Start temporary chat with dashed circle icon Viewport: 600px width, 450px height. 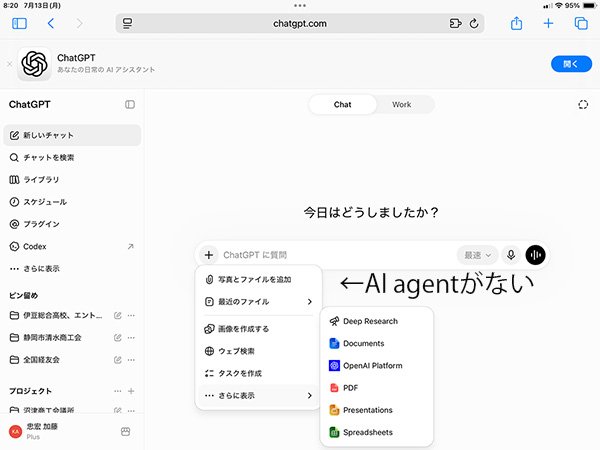click(583, 104)
